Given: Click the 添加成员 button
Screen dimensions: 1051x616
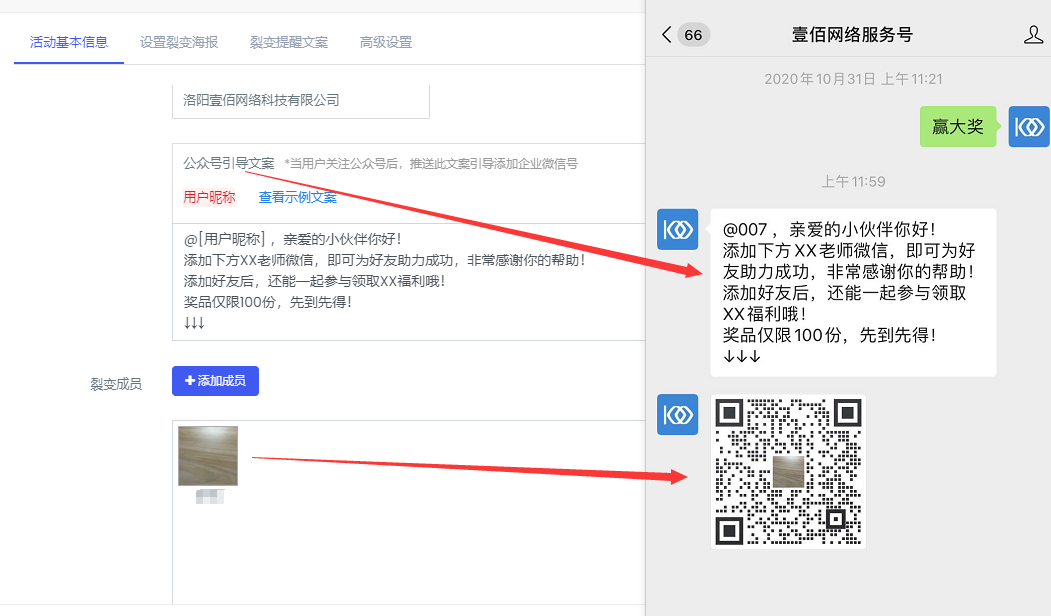Looking at the screenshot, I should 215,381.
